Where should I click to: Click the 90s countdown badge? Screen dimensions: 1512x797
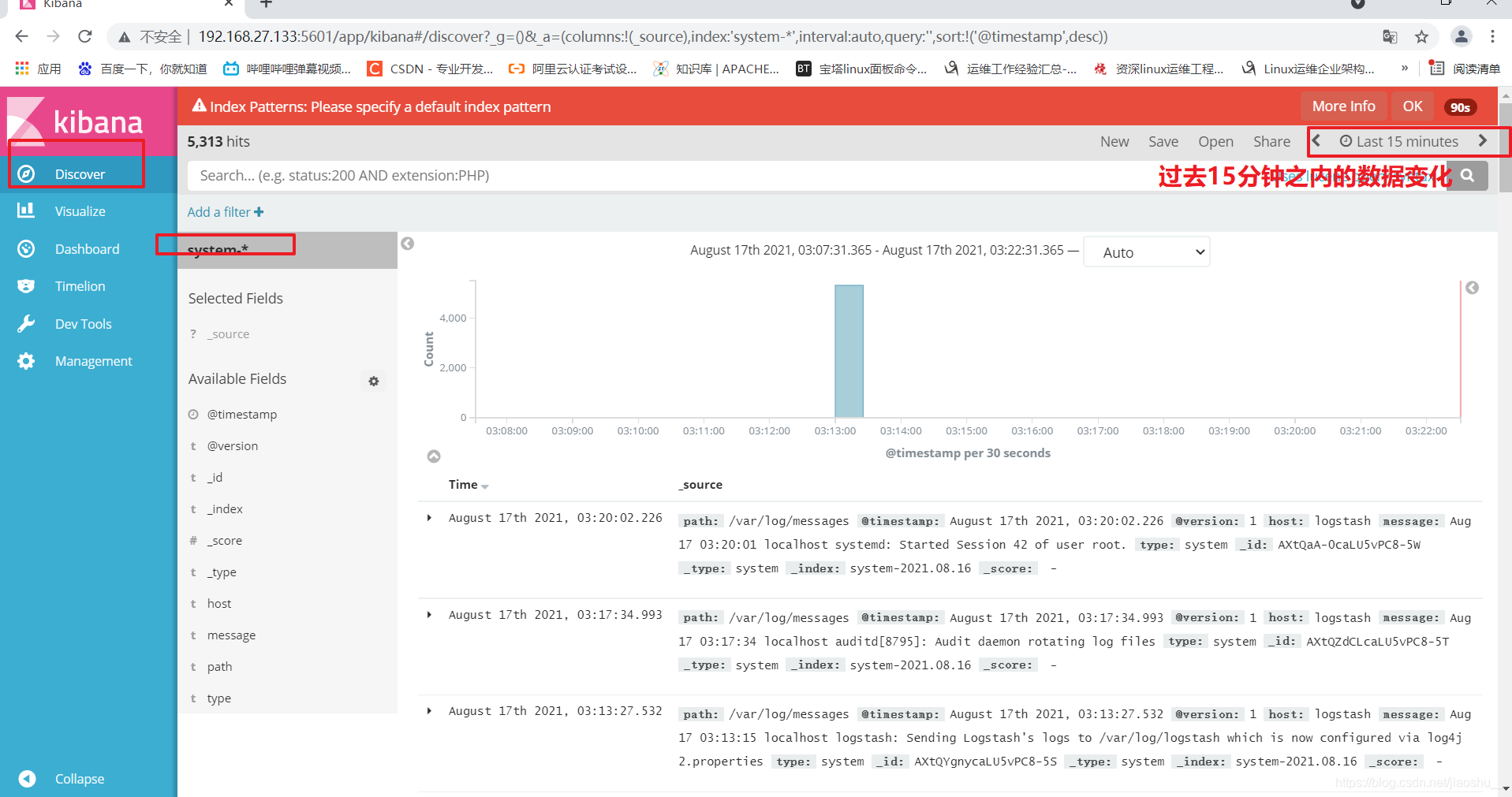point(1460,107)
